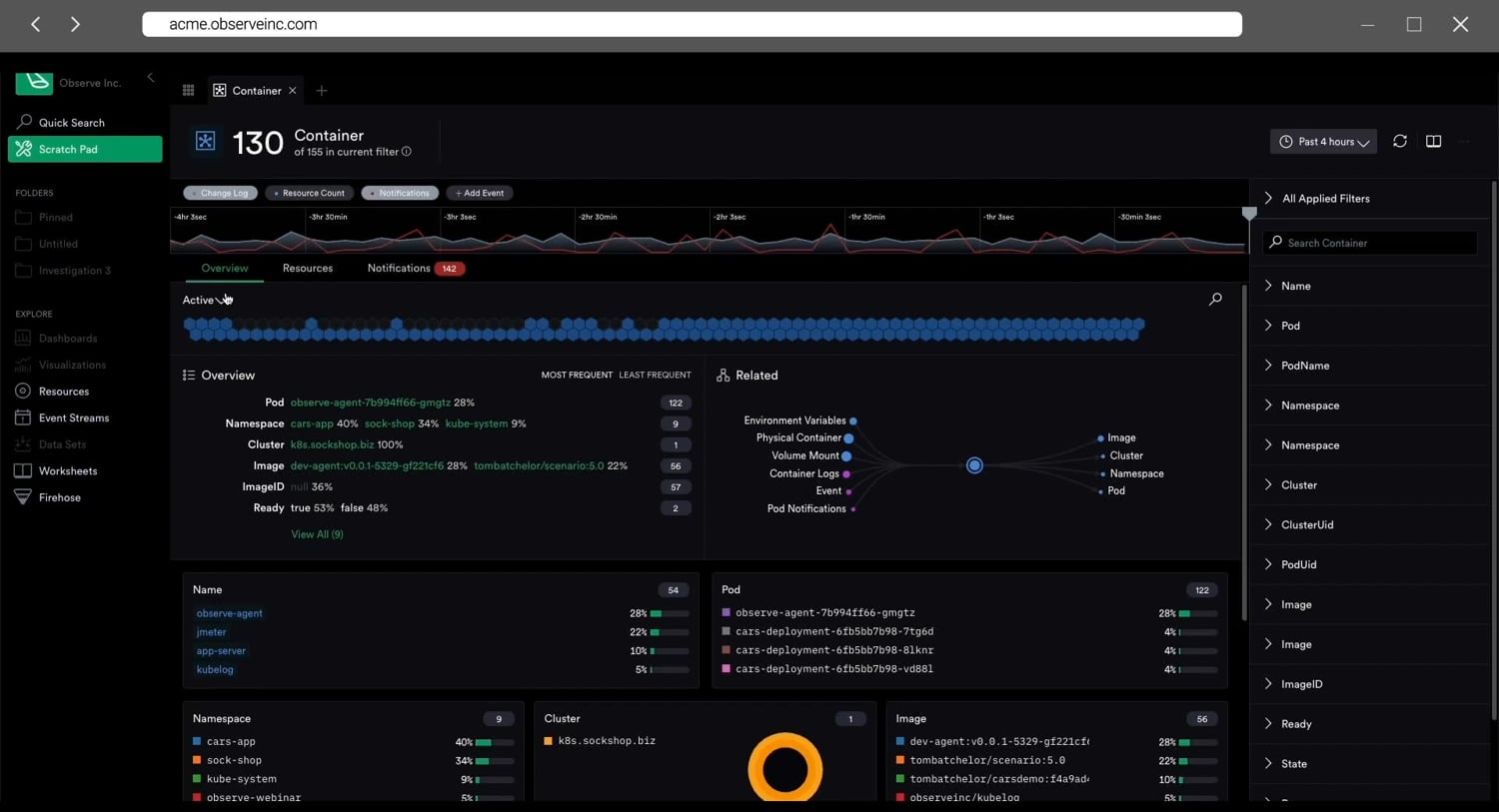
Task: Open the jmeter link in Name card
Action: click(211, 632)
